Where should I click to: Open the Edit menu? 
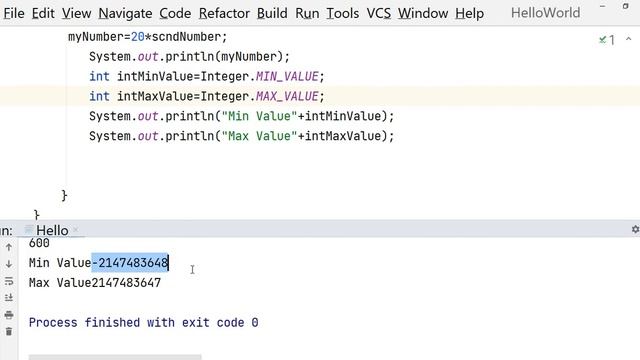(43, 13)
